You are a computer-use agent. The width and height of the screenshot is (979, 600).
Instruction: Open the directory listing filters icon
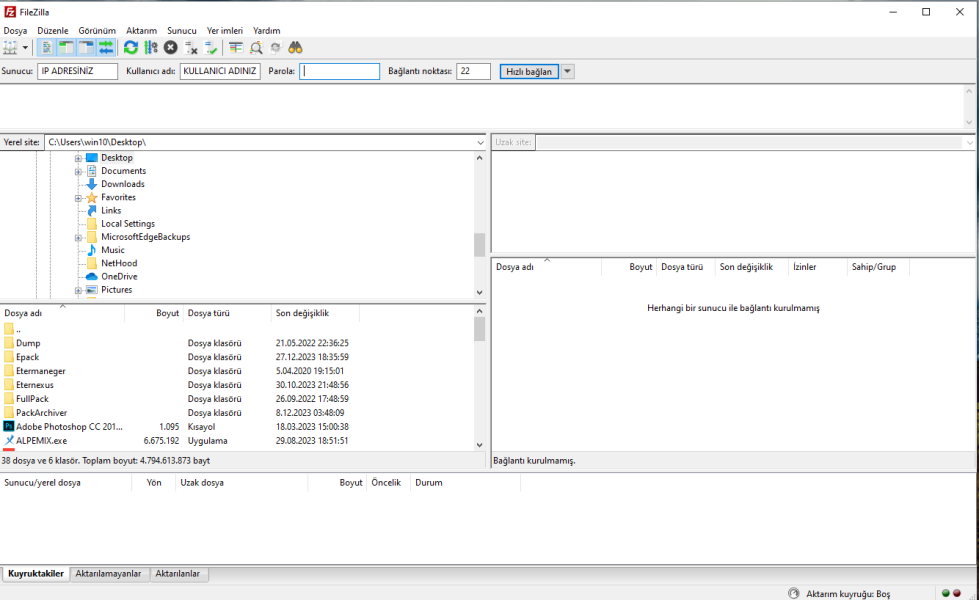point(236,48)
